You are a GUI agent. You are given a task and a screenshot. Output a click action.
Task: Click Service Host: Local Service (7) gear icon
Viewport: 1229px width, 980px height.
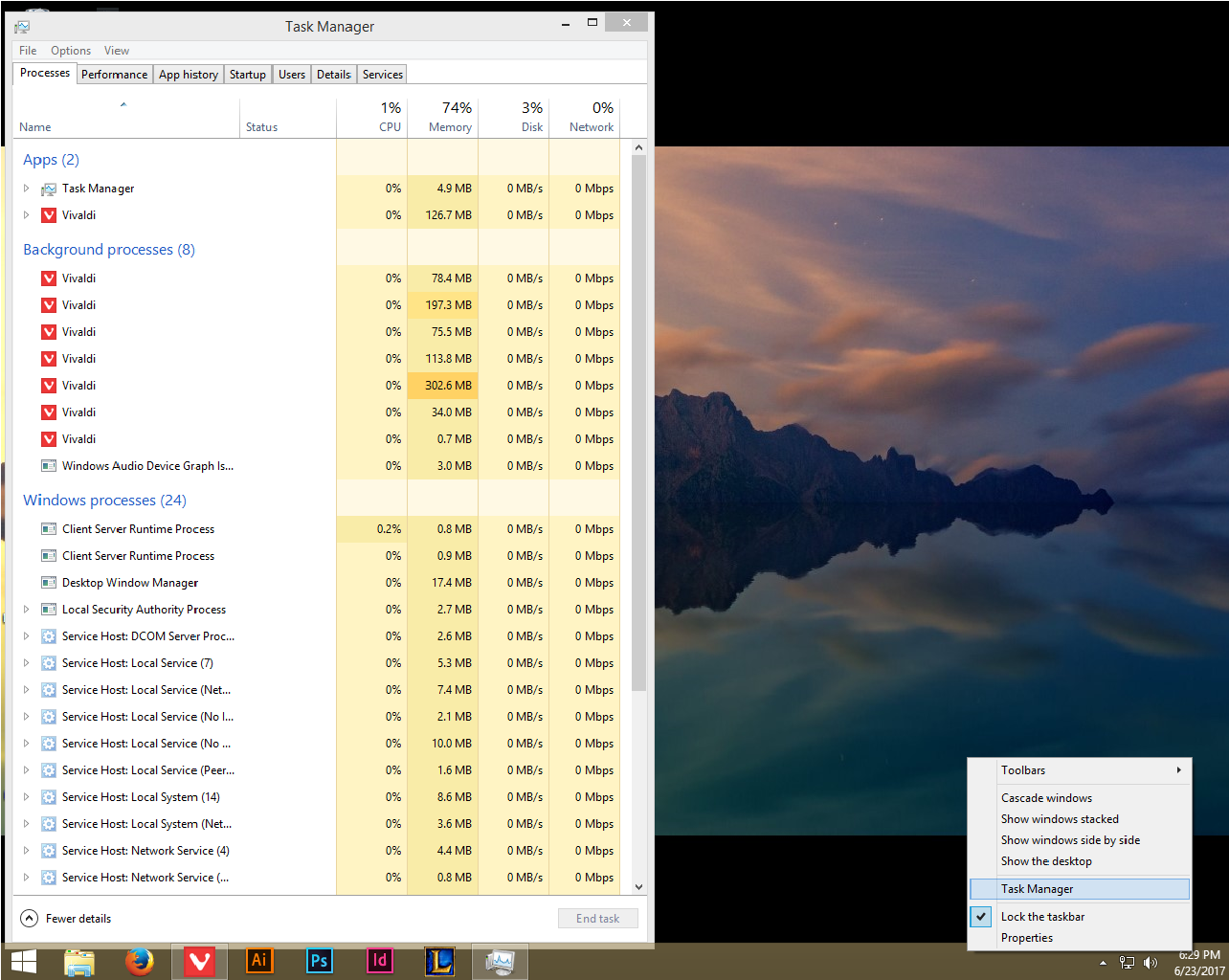pyautogui.click(x=49, y=663)
